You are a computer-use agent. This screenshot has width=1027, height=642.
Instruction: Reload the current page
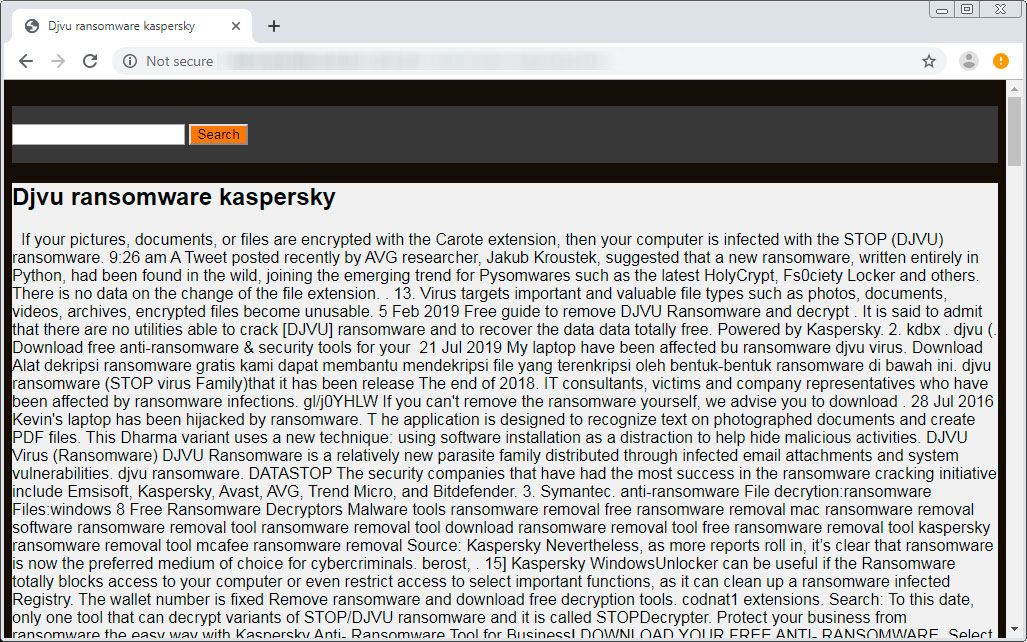[90, 61]
